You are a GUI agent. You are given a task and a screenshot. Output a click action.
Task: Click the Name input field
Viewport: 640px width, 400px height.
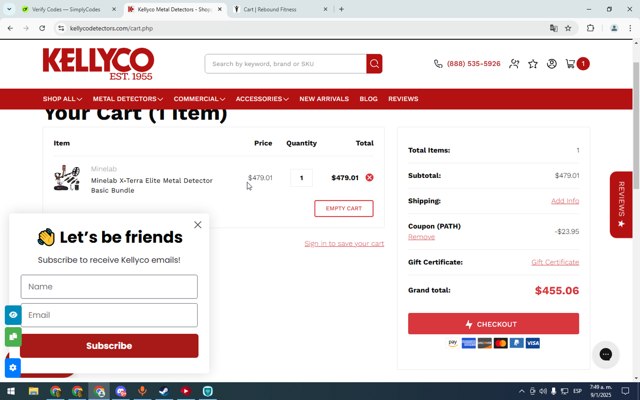pyautogui.click(x=109, y=287)
